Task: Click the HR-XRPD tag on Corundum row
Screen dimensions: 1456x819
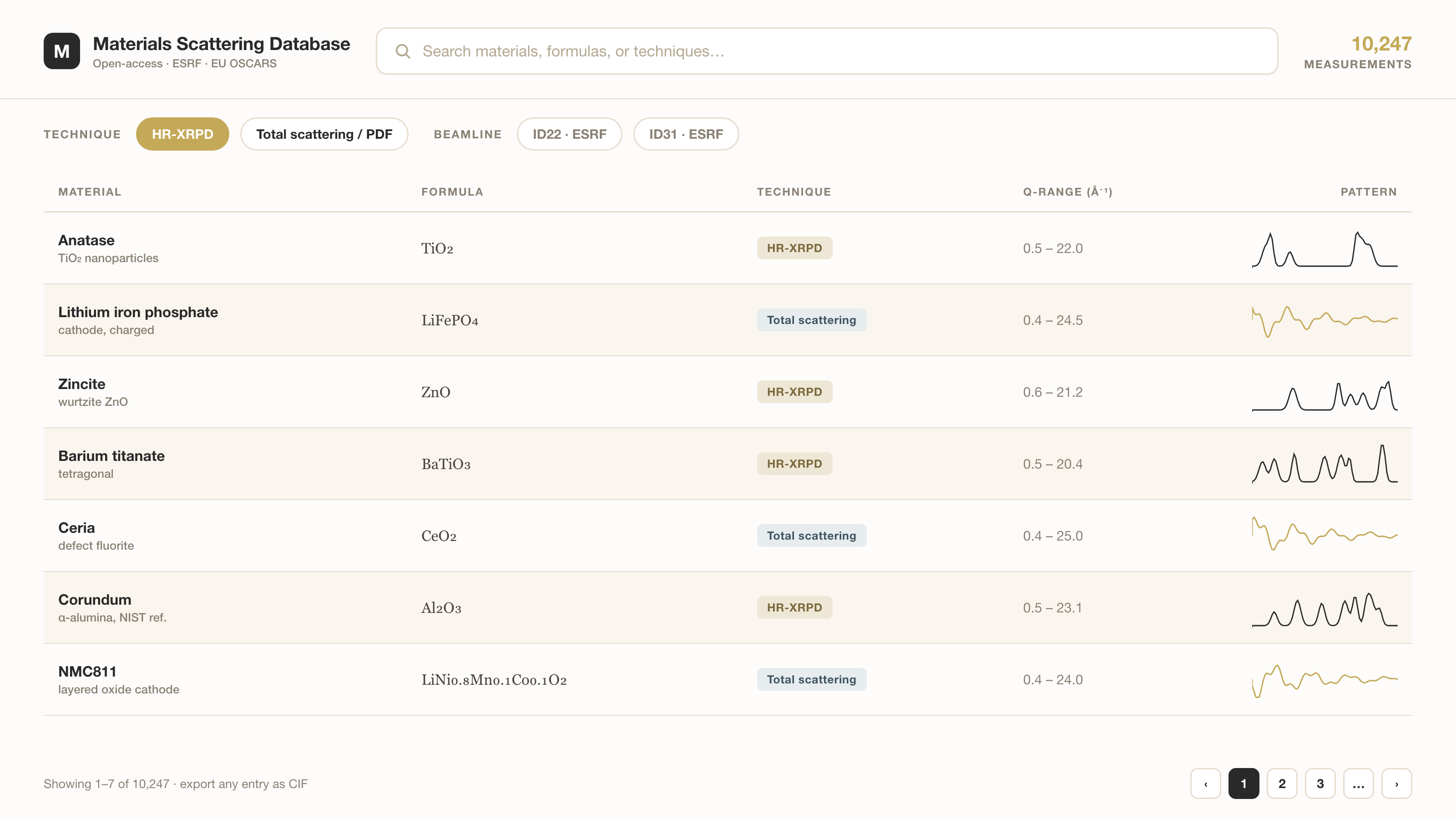Action: coord(794,607)
